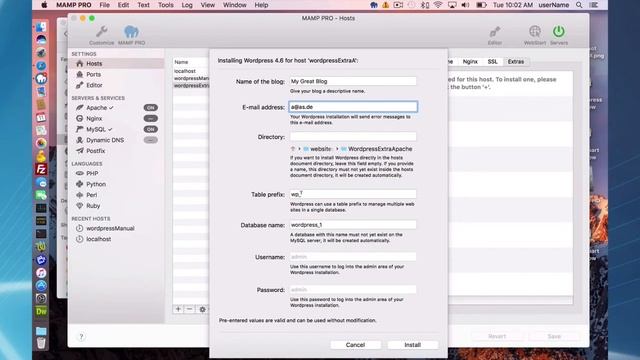The width and height of the screenshot is (640, 360).
Task: Switch to the Extras tab
Action: (x=516, y=62)
